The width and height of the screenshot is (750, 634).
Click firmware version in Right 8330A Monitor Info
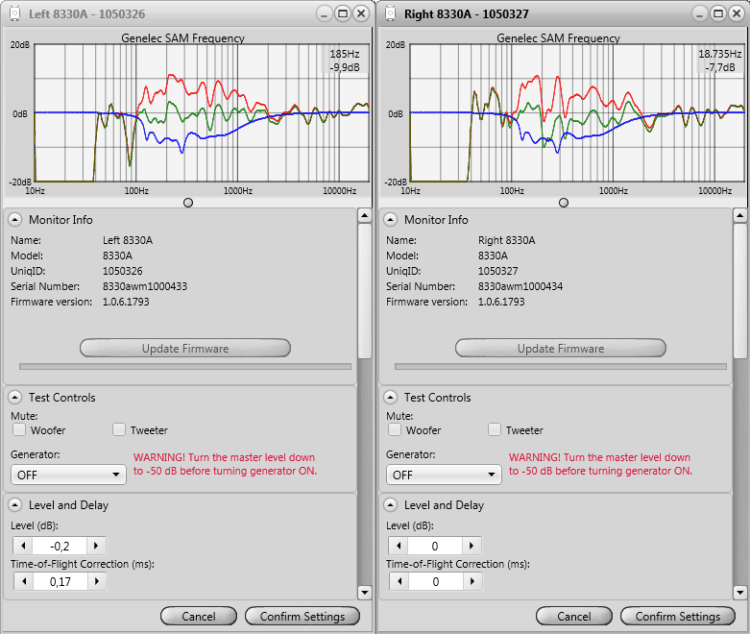(501, 301)
